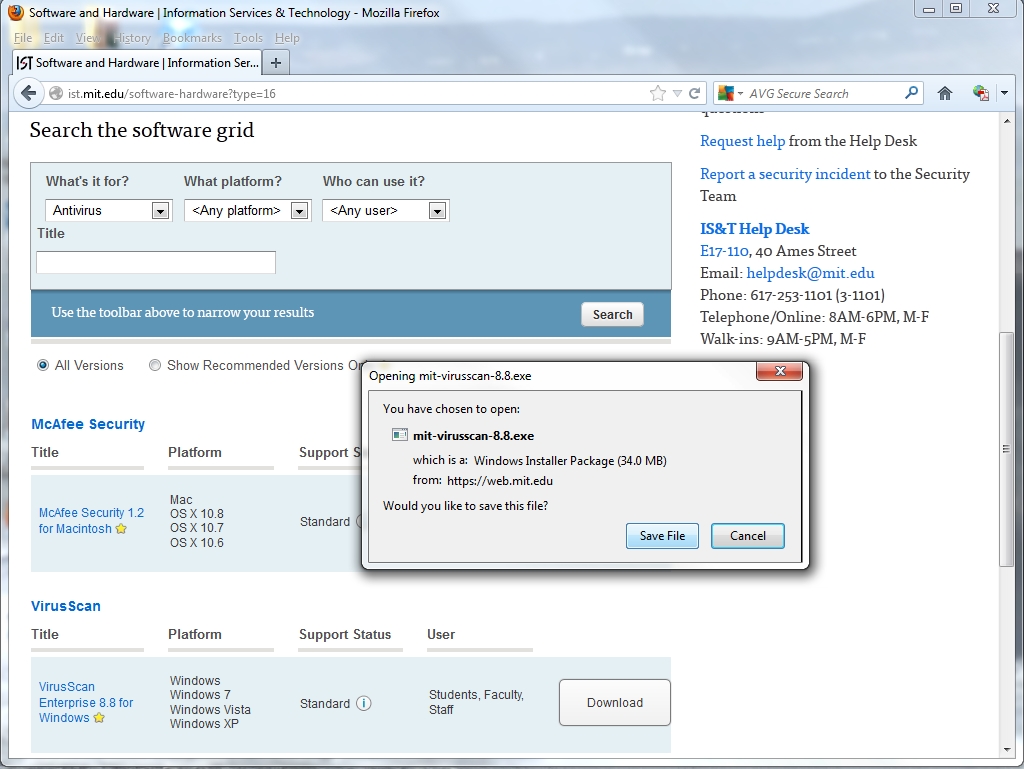
Task: Click the URL history dropdown arrow in address bar
Action: click(677, 93)
